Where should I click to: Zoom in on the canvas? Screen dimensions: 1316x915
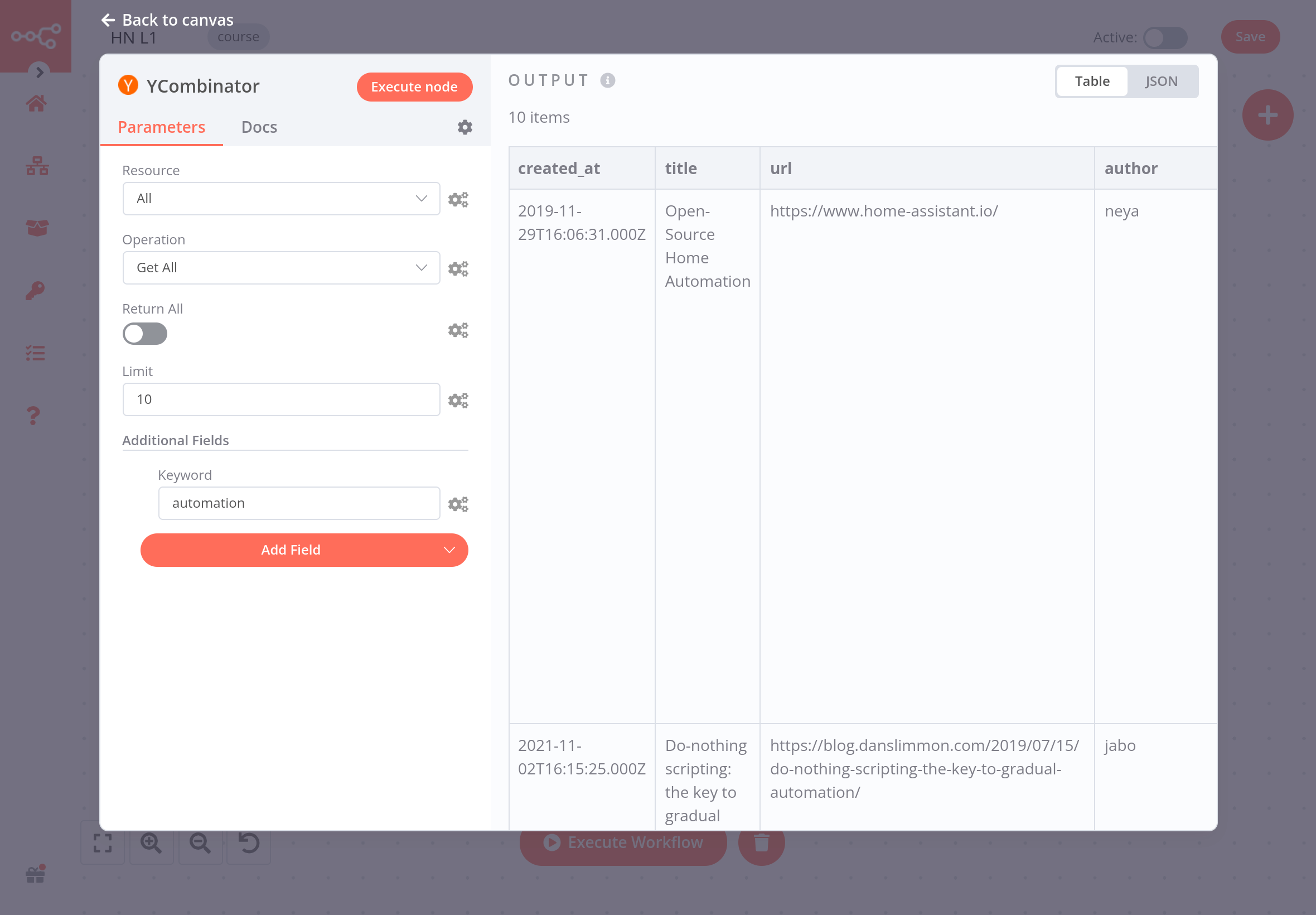click(x=151, y=844)
